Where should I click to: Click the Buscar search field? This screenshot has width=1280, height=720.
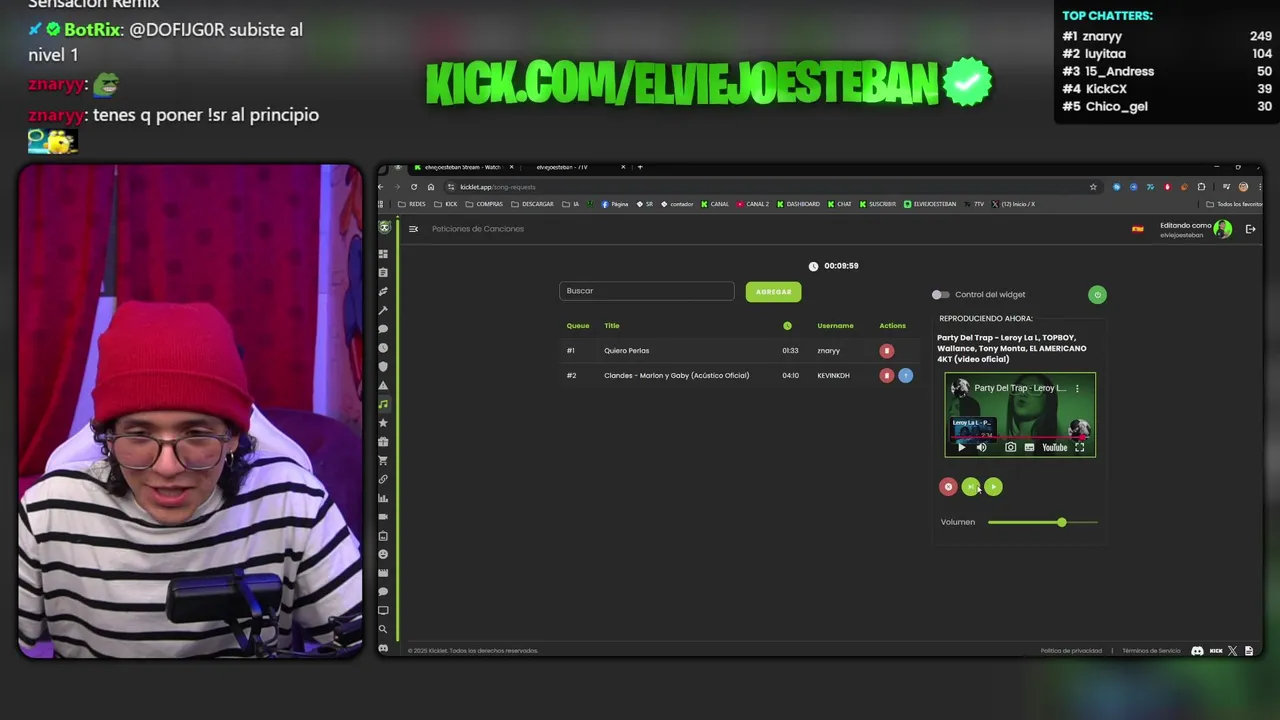click(646, 291)
